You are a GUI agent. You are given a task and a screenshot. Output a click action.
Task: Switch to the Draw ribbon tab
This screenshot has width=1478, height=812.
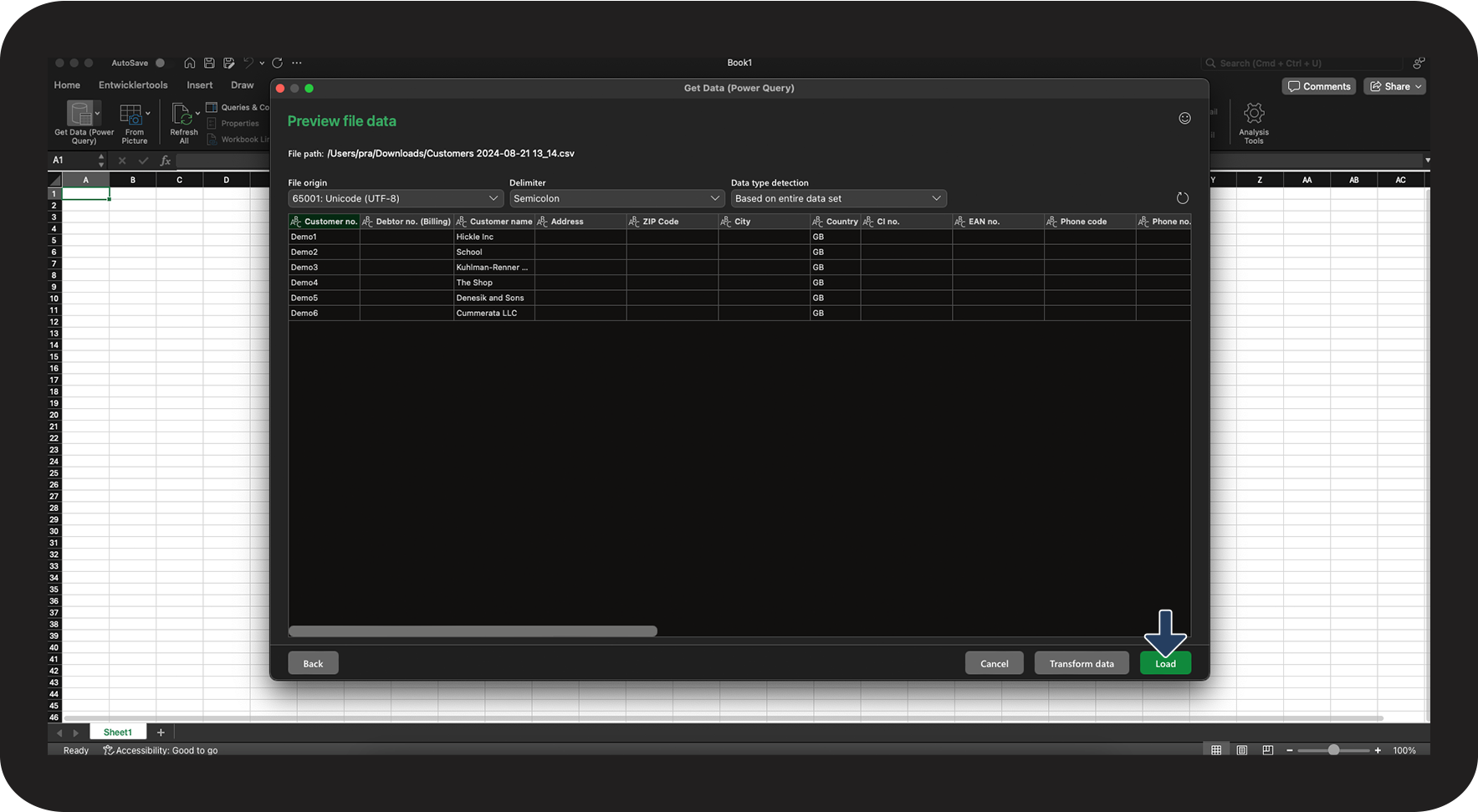click(x=242, y=85)
